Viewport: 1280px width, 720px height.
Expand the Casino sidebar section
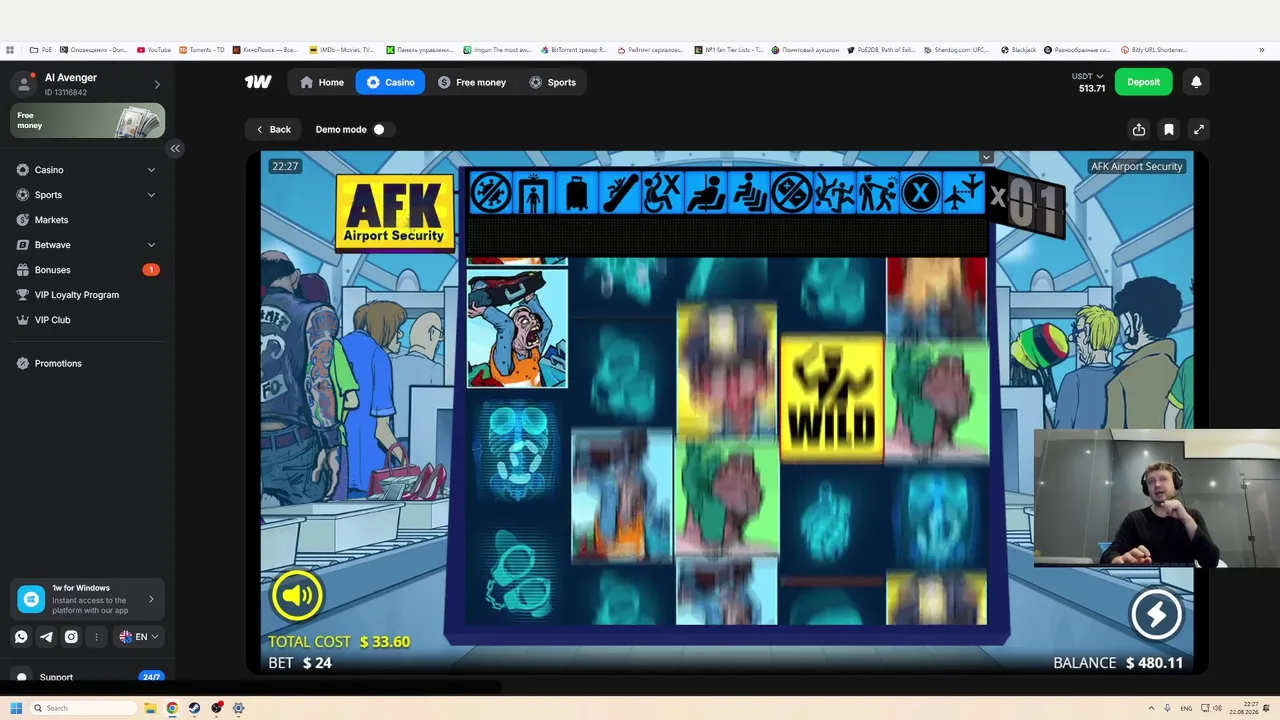151,170
